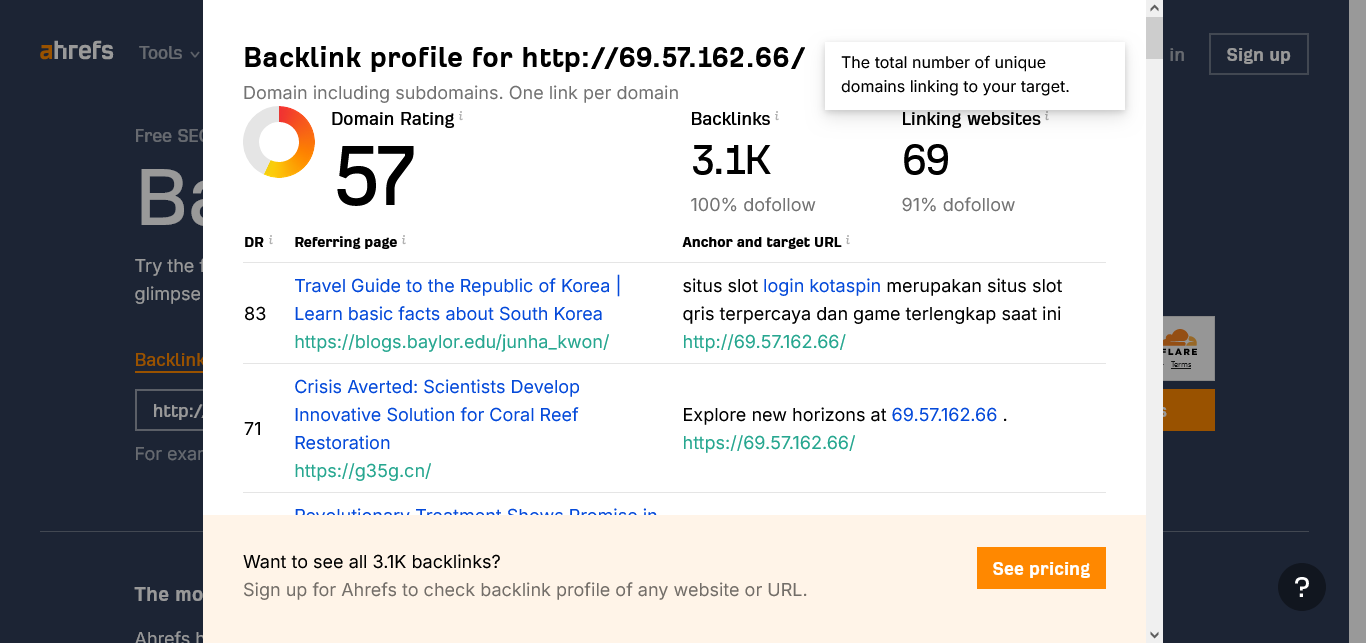
Task: Click the login kotaspin anchor link
Action: click(821, 286)
